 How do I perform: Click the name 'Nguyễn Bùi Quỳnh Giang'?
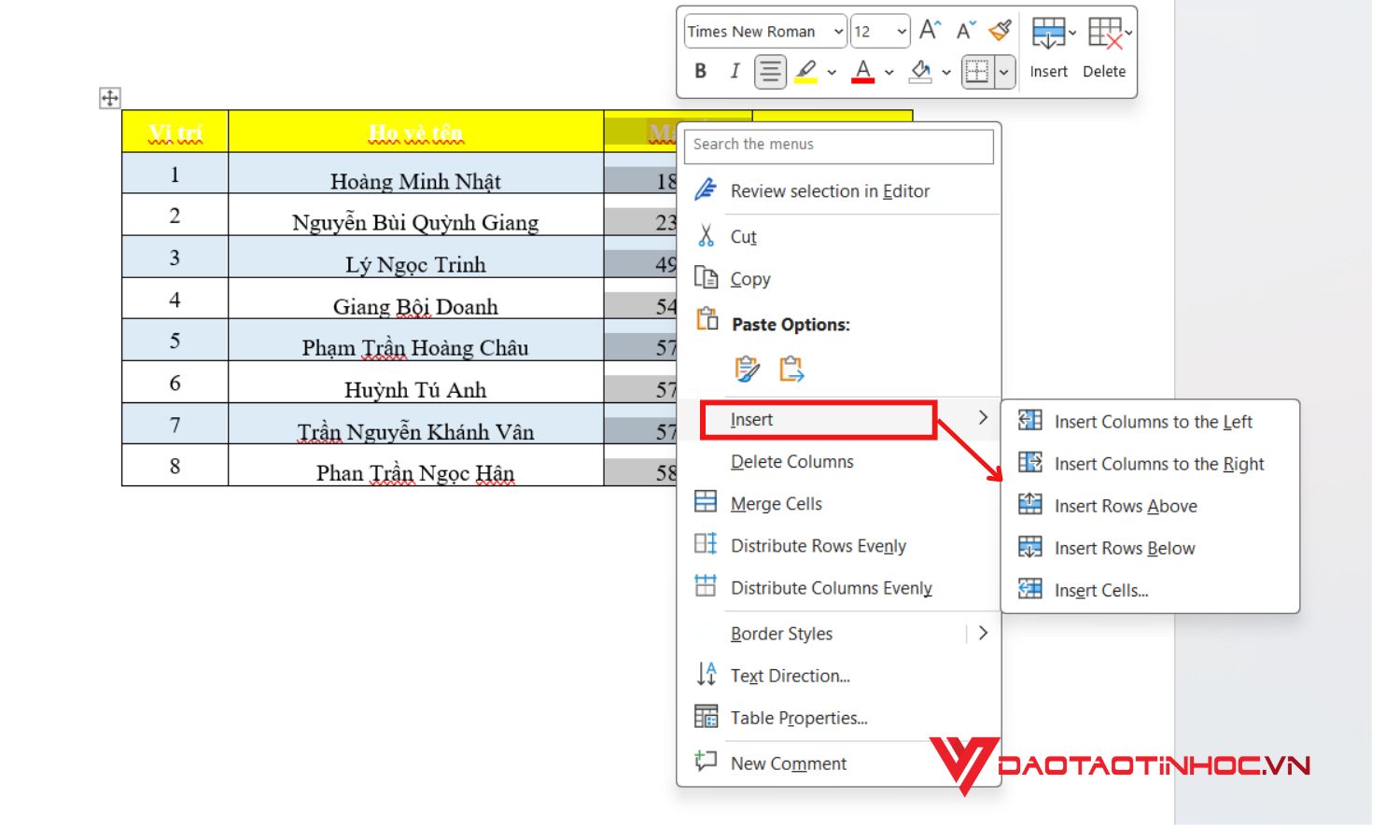coord(415,222)
